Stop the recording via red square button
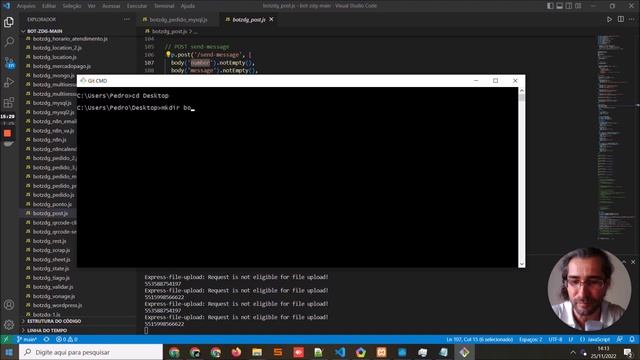The height and width of the screenshot is (360, 640). 7,133
